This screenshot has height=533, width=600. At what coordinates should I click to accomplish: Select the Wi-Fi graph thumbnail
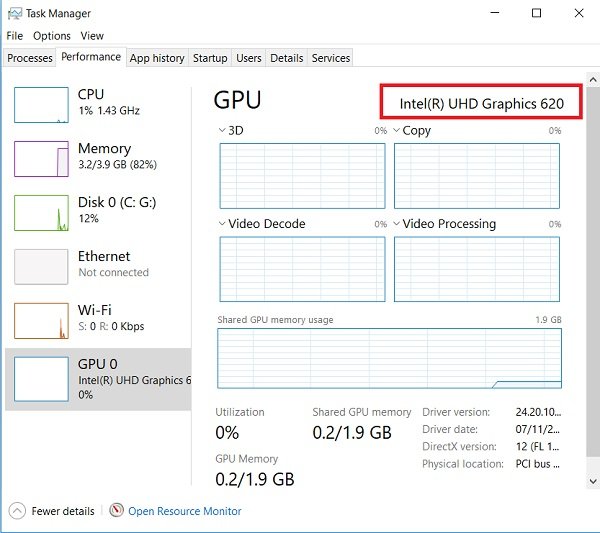point(40,319)
